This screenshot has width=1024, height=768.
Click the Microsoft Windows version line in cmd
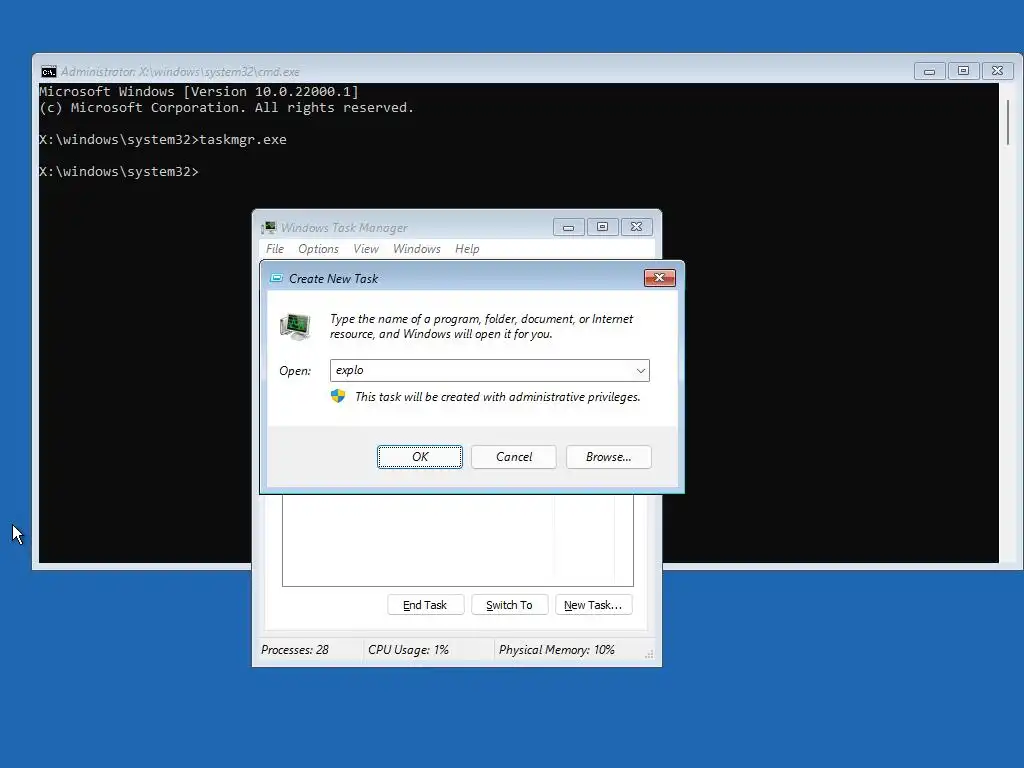pos(199,91)
